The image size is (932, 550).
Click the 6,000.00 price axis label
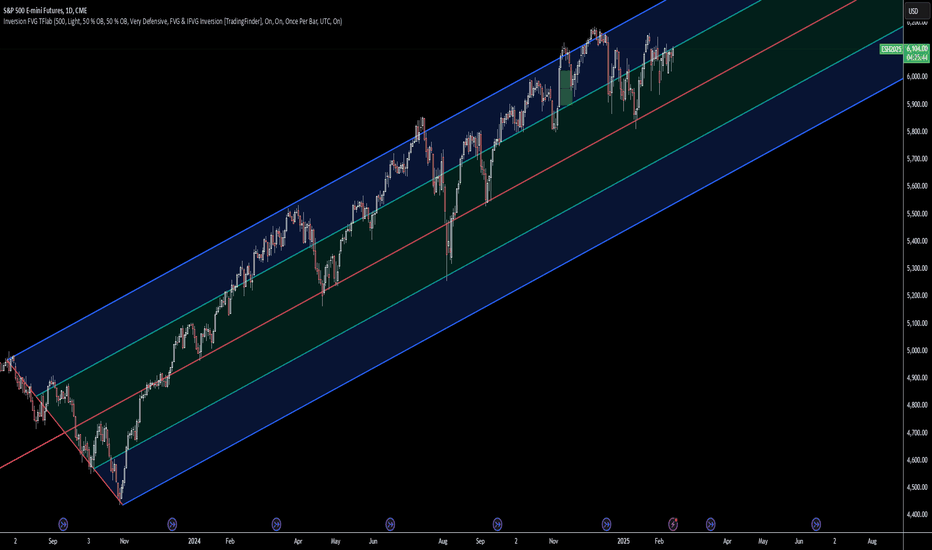coord(917,76)
